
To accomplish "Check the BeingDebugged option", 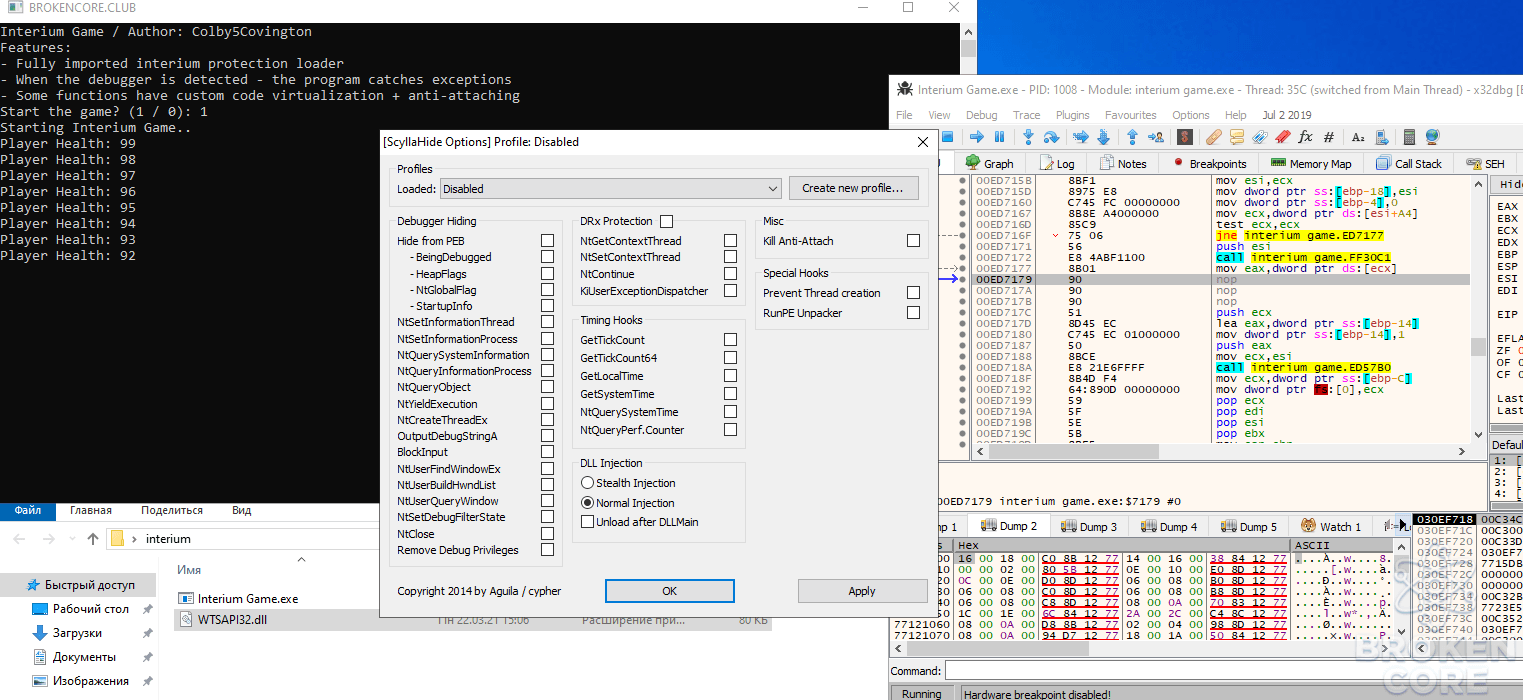I will pyautogui.click(x=547, y=257).
